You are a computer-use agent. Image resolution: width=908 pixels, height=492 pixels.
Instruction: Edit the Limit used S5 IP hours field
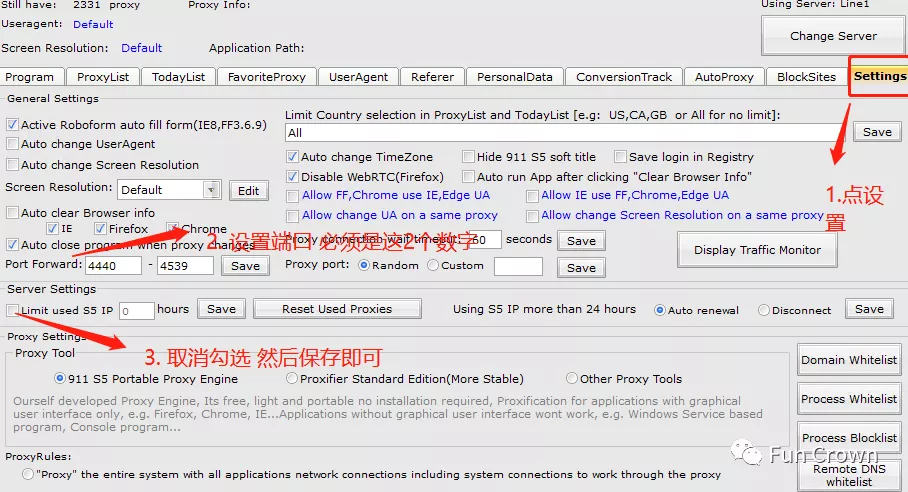click(137, 311)
